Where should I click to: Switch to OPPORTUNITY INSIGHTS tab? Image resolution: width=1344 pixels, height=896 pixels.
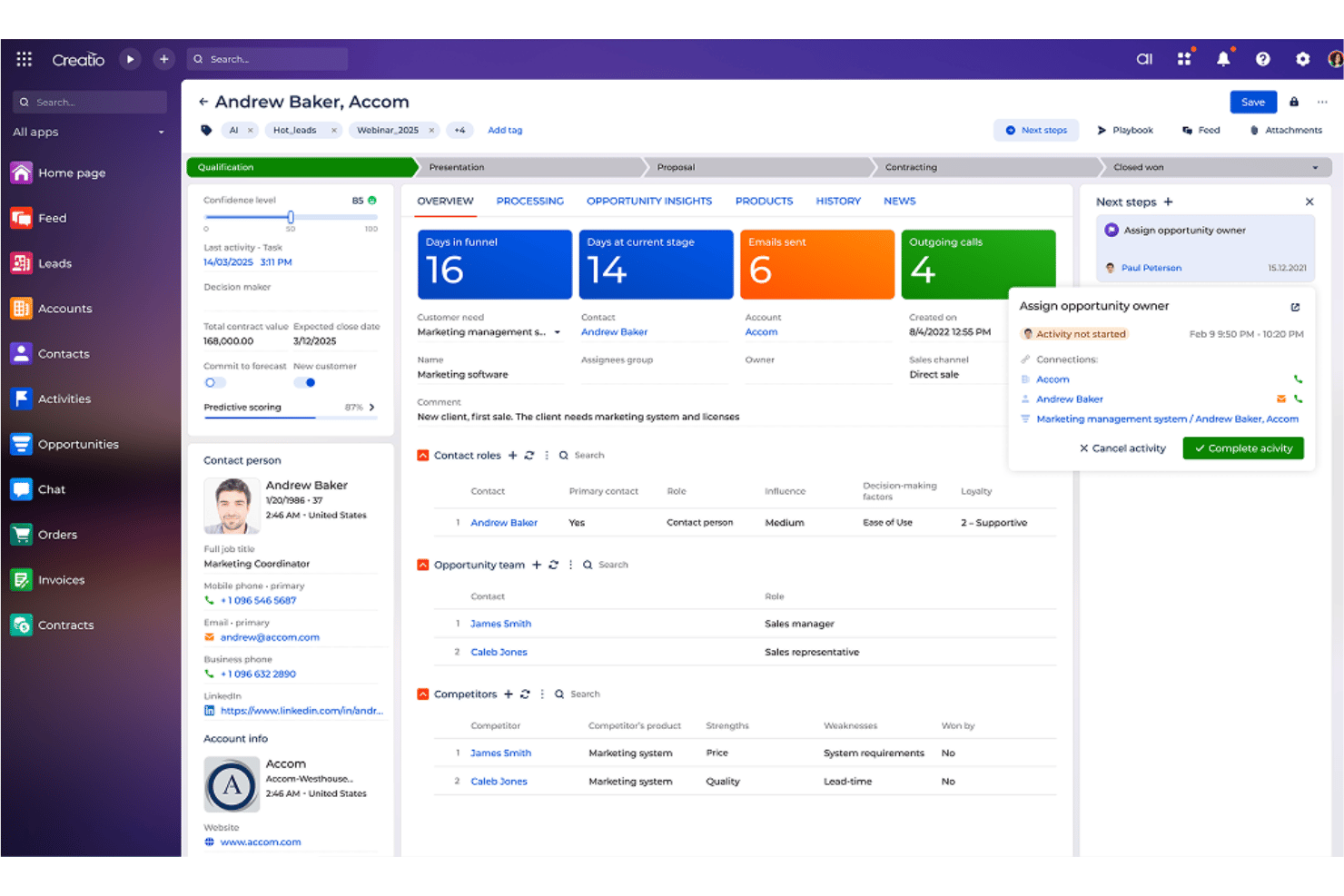(649, 202)
